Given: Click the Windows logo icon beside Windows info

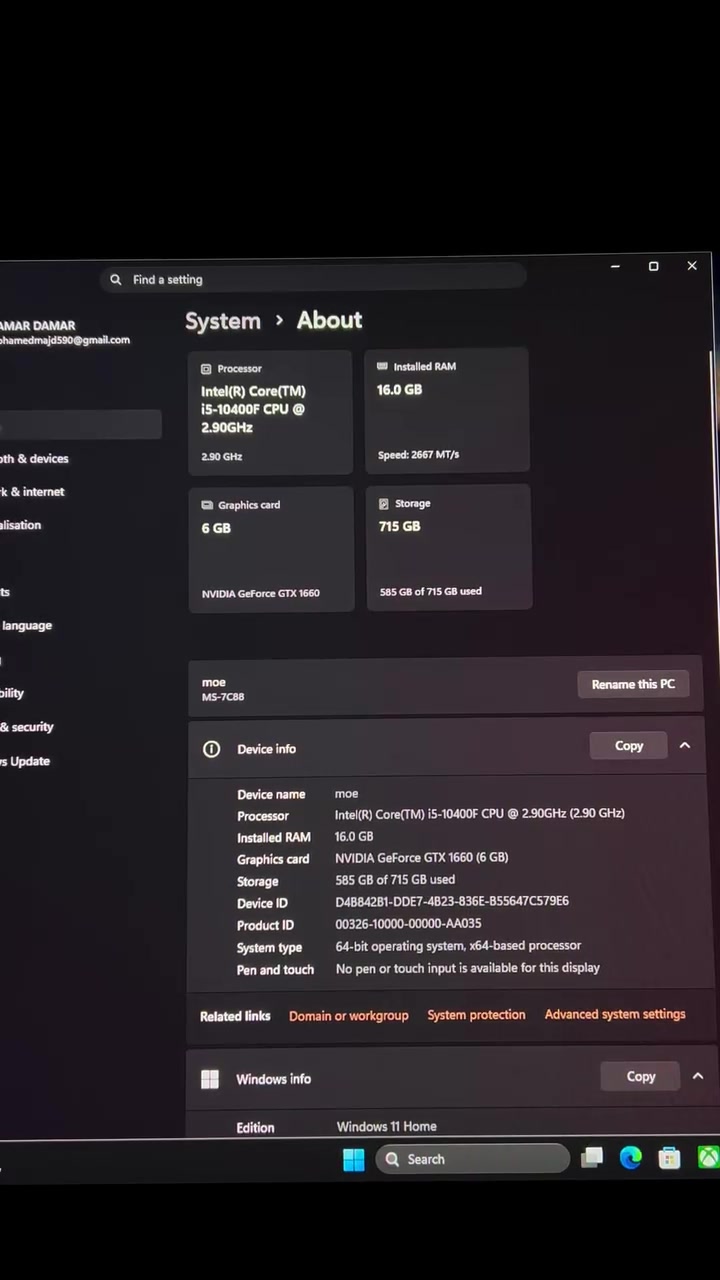Looking at the screenshot, I should [x=210, y=1079].
